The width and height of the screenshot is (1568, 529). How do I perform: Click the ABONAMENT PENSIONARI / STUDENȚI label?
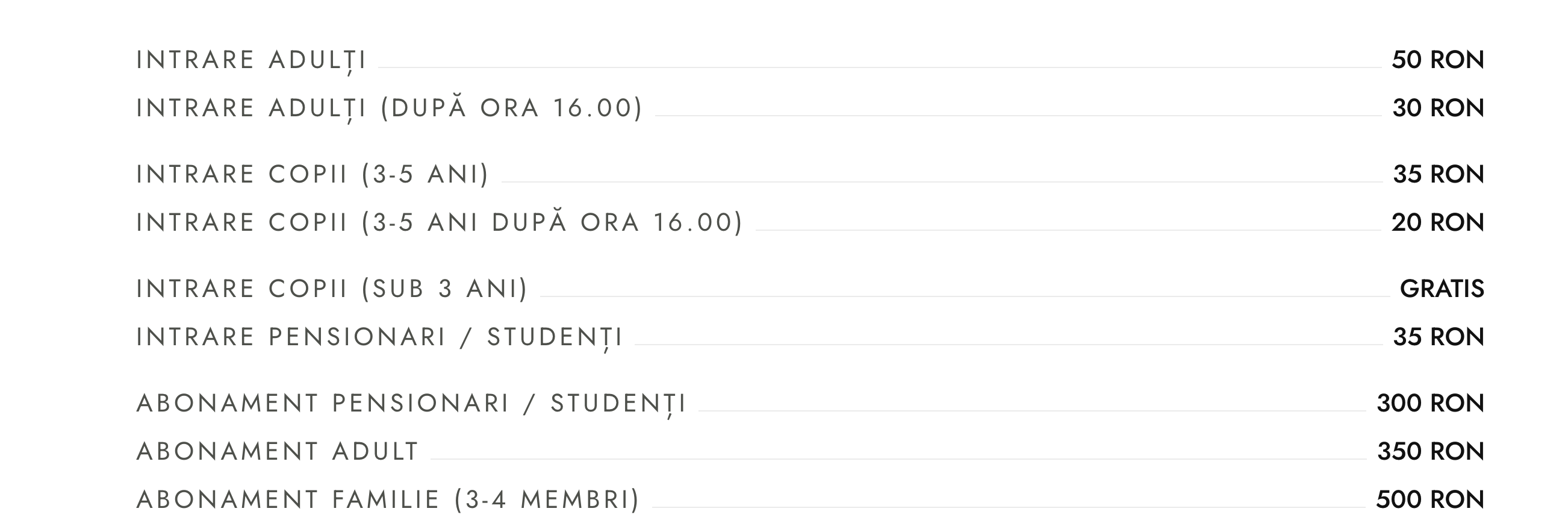(411, 403)
